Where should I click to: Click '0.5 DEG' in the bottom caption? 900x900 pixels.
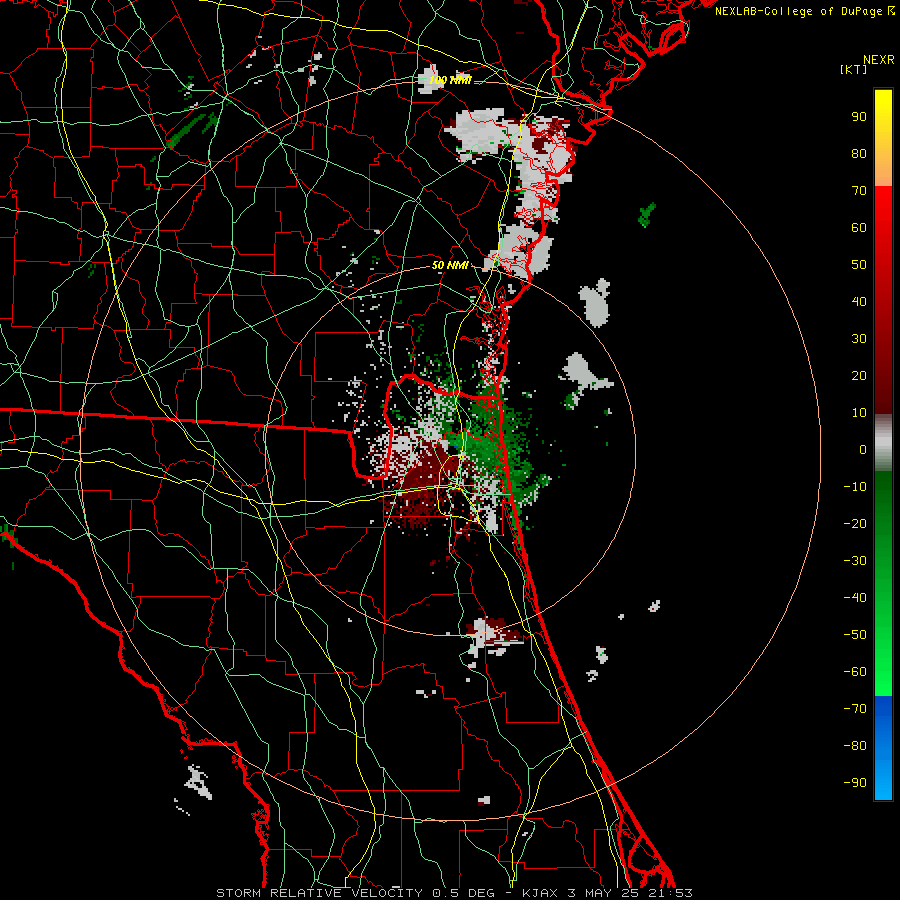(x=469, y=893)
